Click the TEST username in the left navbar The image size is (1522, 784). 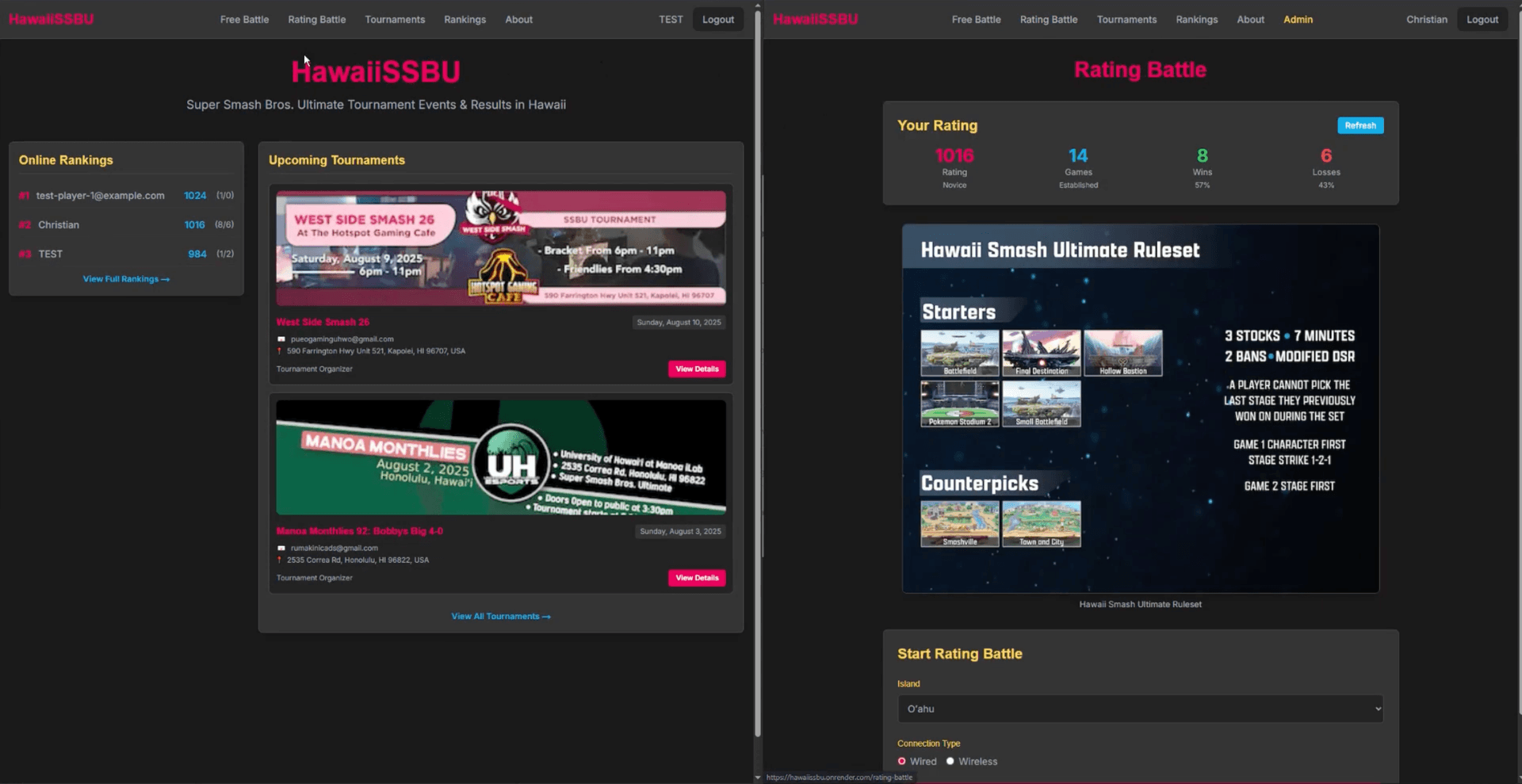(671, 20)
